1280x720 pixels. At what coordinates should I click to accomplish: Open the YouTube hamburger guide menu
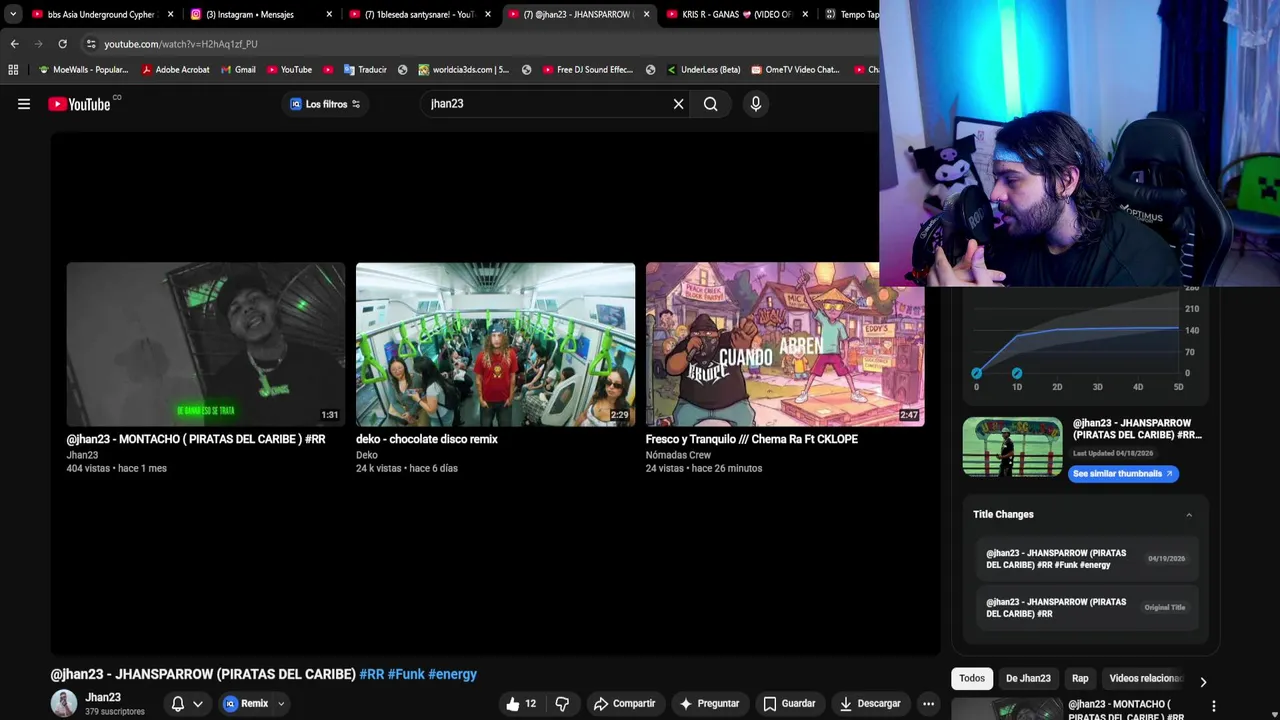click(24, 104)
